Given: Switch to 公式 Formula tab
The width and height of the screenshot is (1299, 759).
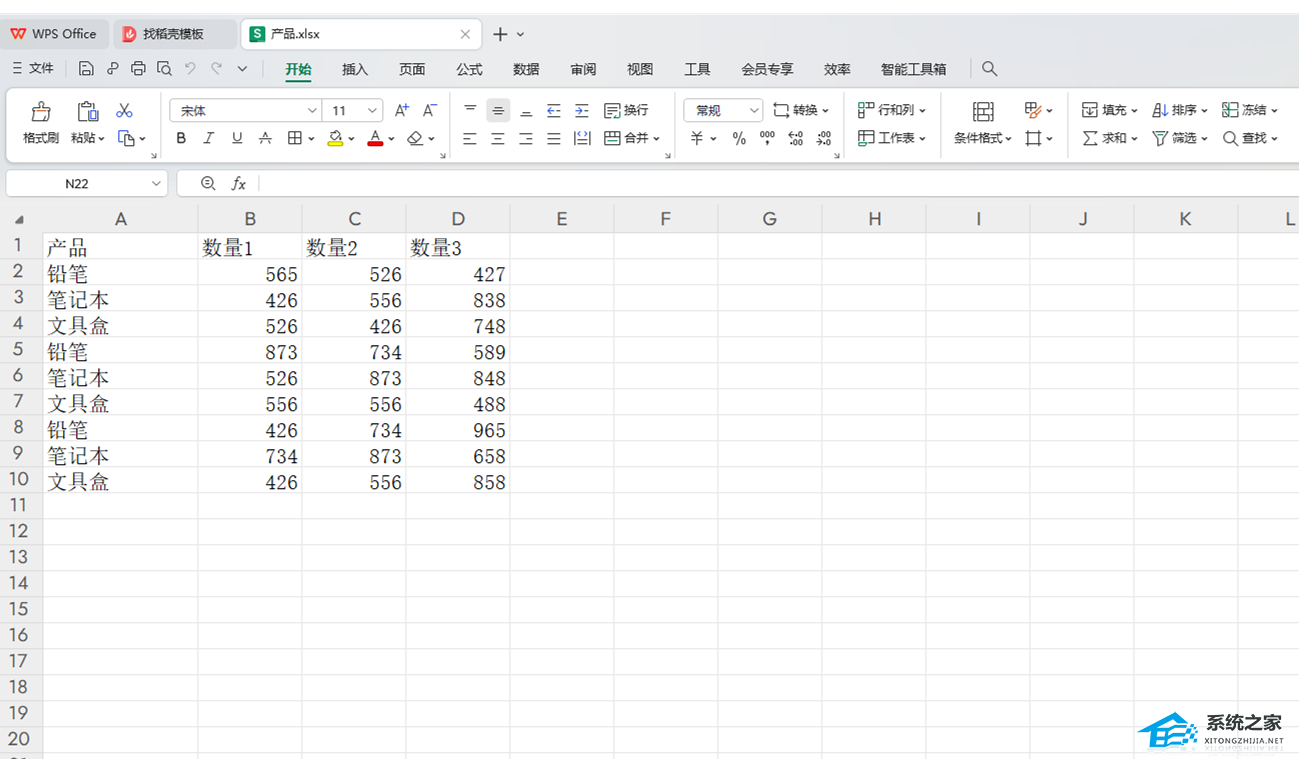Looking at the screenshot, I should (469, 69).
